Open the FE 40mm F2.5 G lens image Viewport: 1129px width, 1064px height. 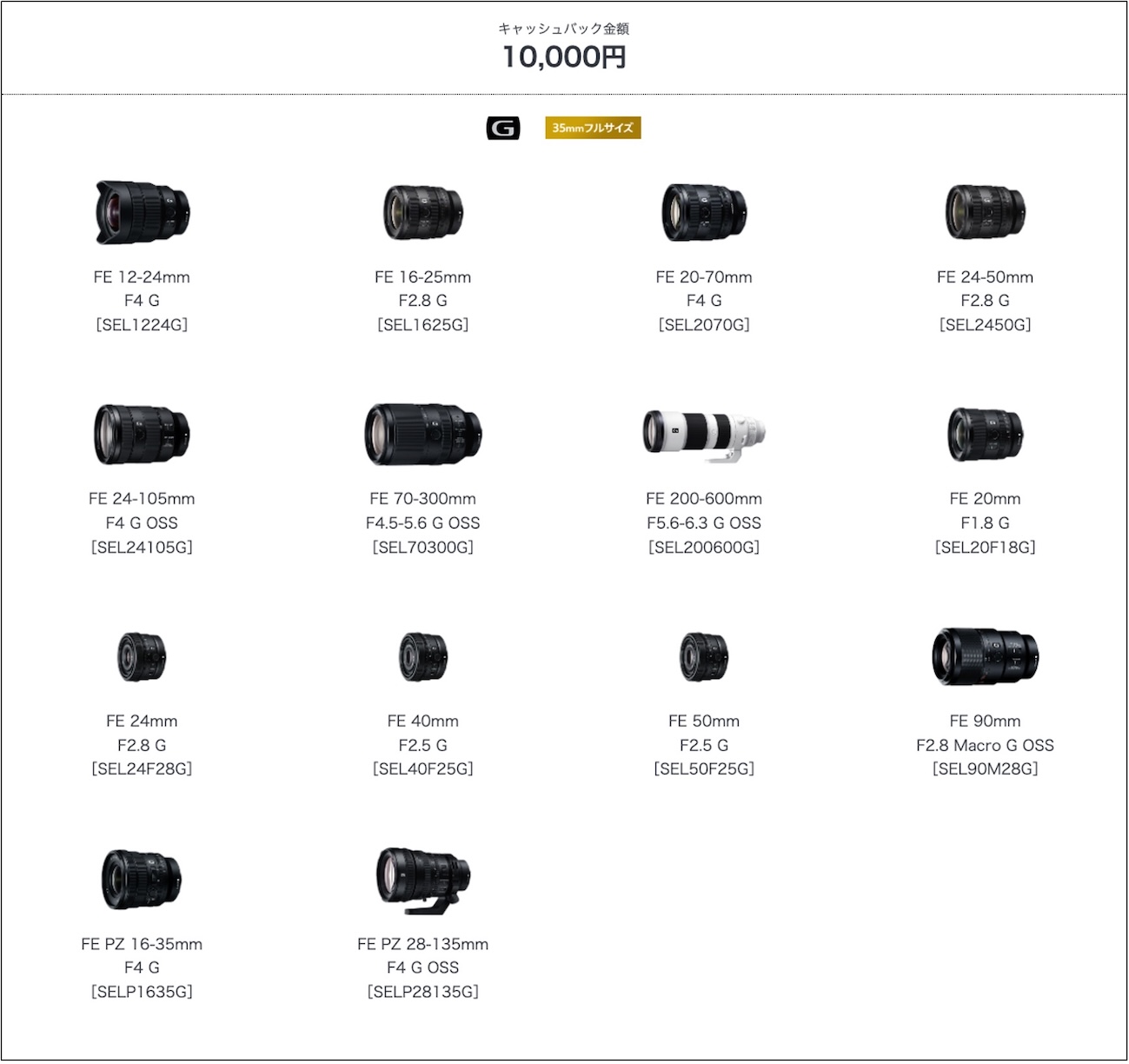(423, 657)
